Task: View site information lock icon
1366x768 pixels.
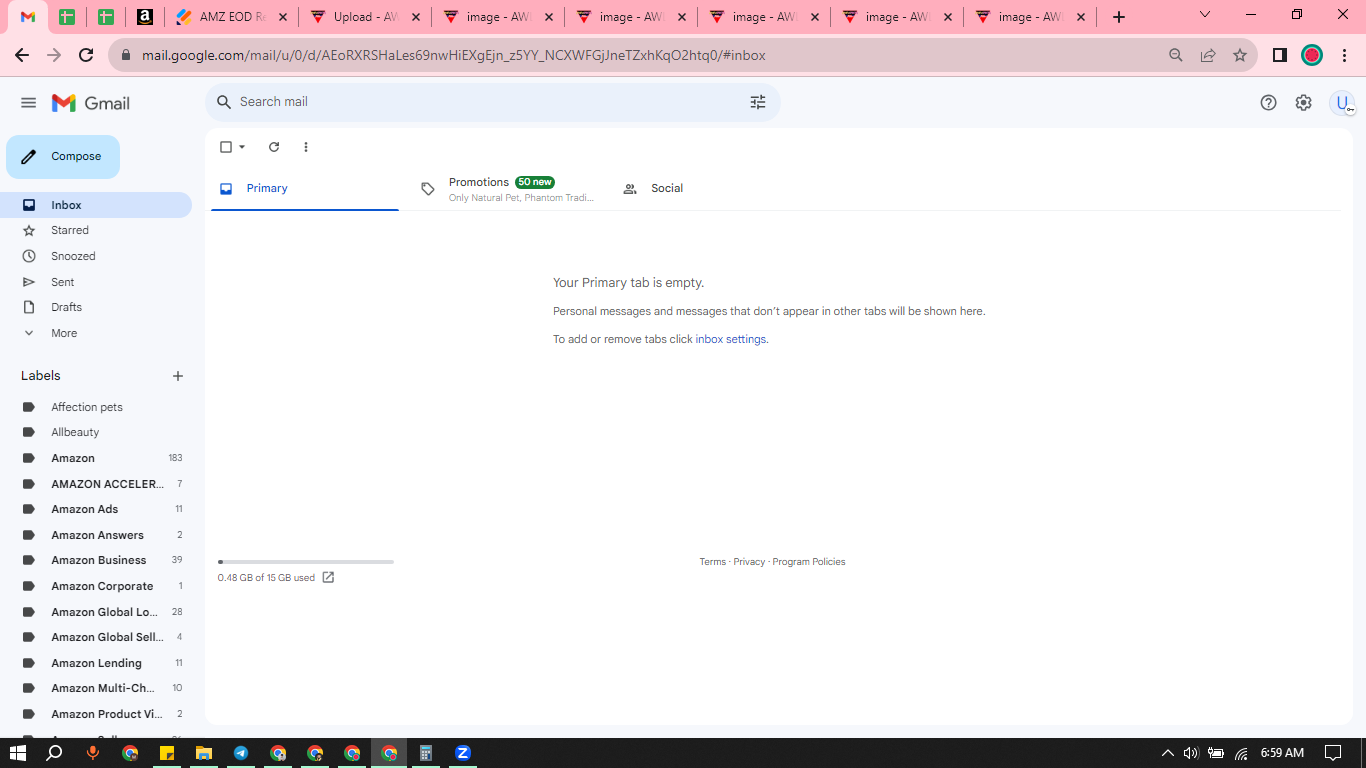Action: 126,55
